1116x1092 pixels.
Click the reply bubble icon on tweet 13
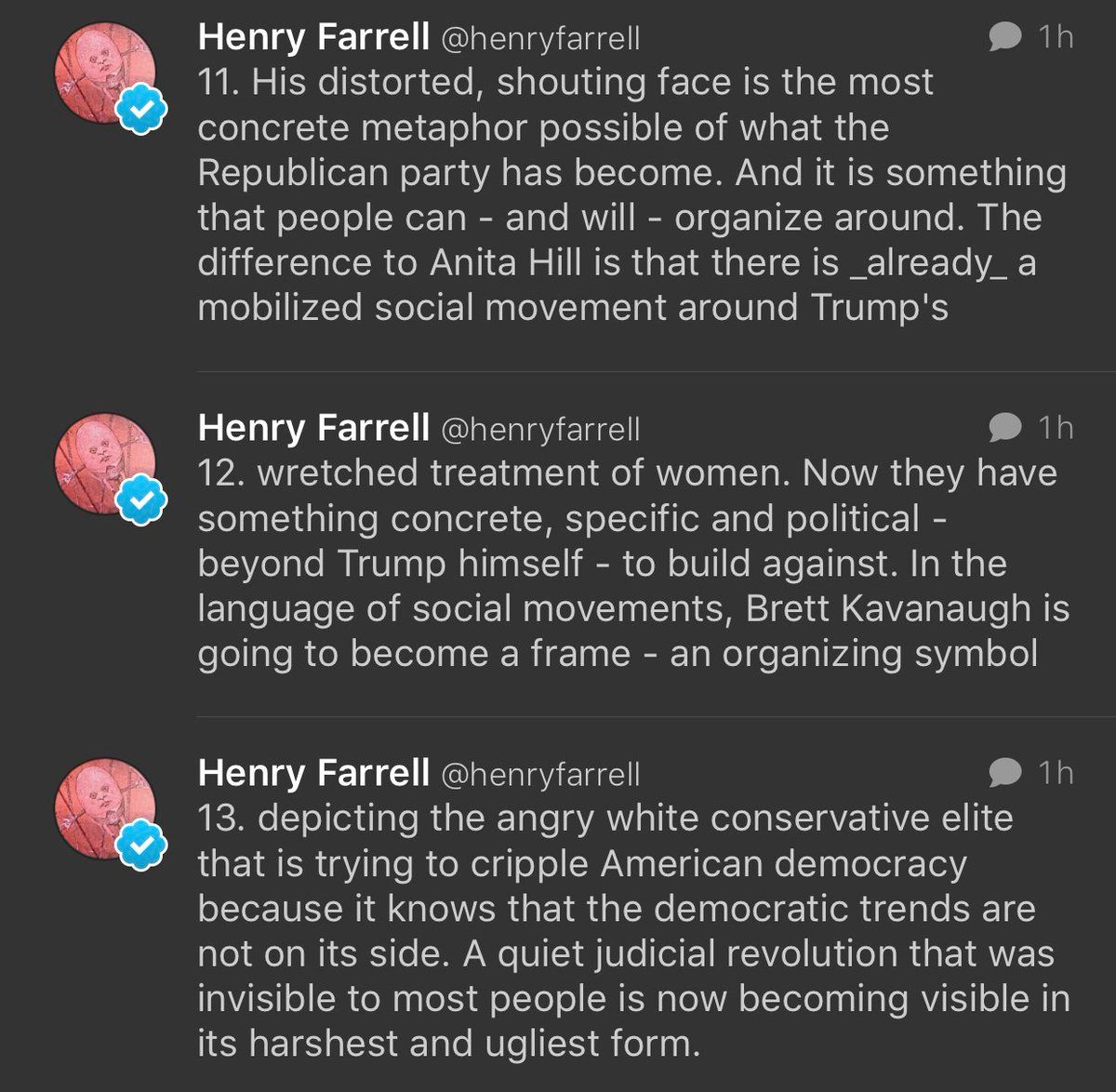pos(1004,773)
